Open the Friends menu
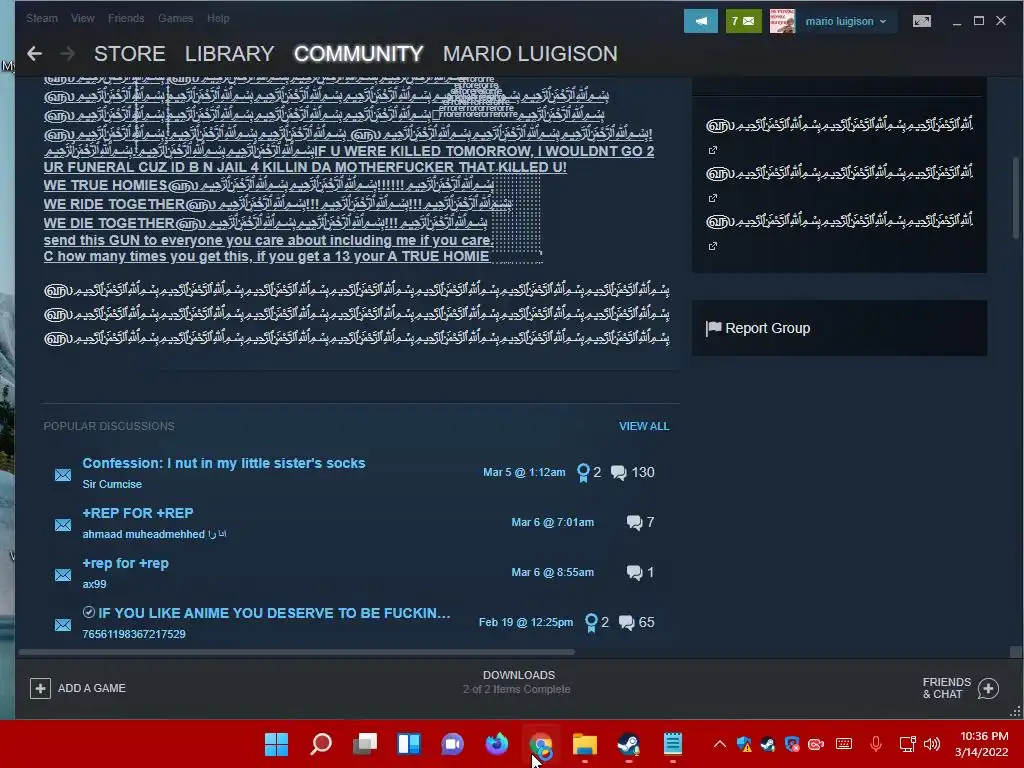Image resolution: width=1024 pixels, height=768 pixels. pos(126,18)
